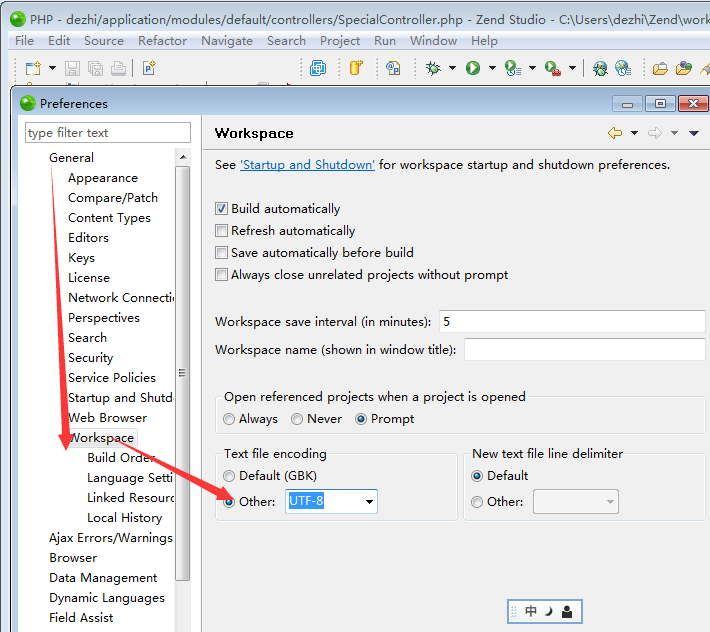The image size is (710, 632).
Task: Open the Run dropdown arrow
Action: (492, 68)
